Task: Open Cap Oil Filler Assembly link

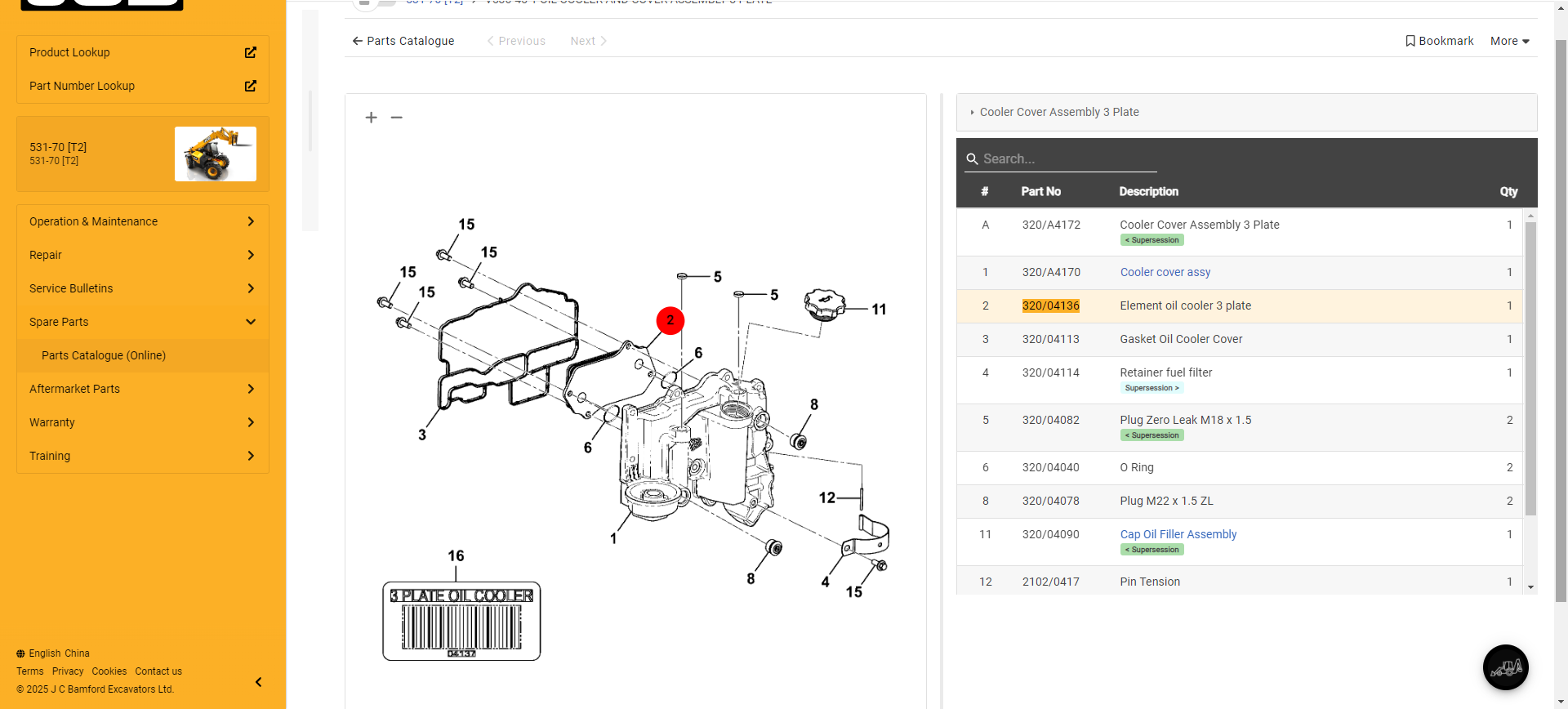Action: tap(1178, 534)
